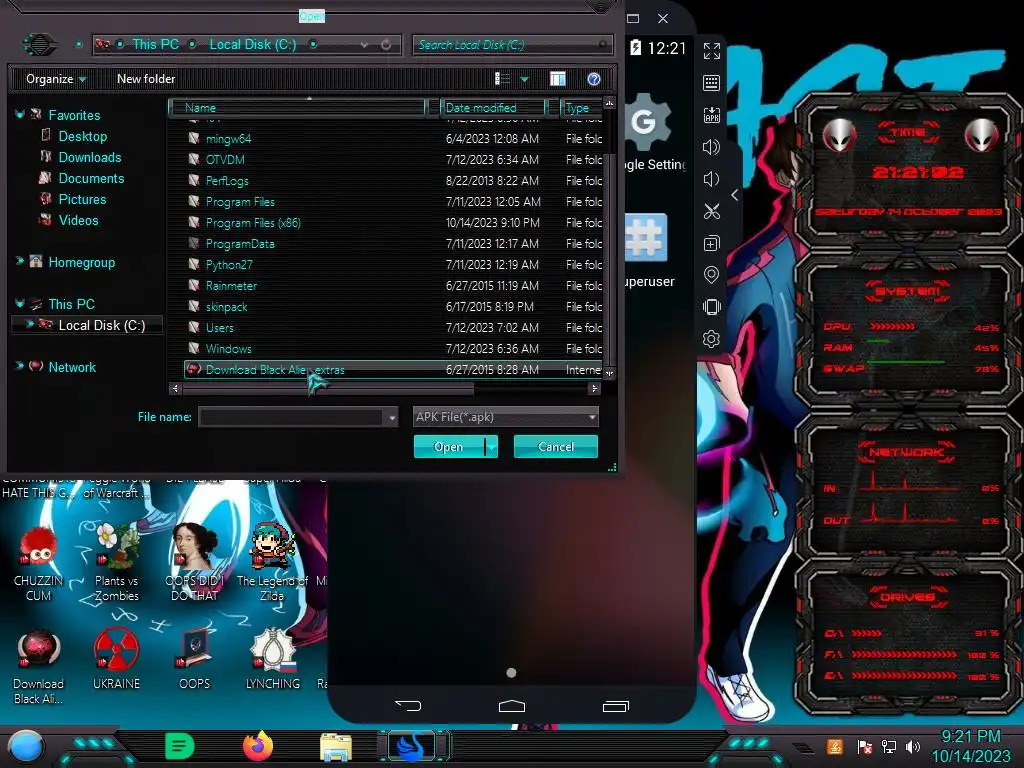This screenshot has width=1024, height=768.
Task: Click the help icon in Open dialog
Action: tap(594, 79)
